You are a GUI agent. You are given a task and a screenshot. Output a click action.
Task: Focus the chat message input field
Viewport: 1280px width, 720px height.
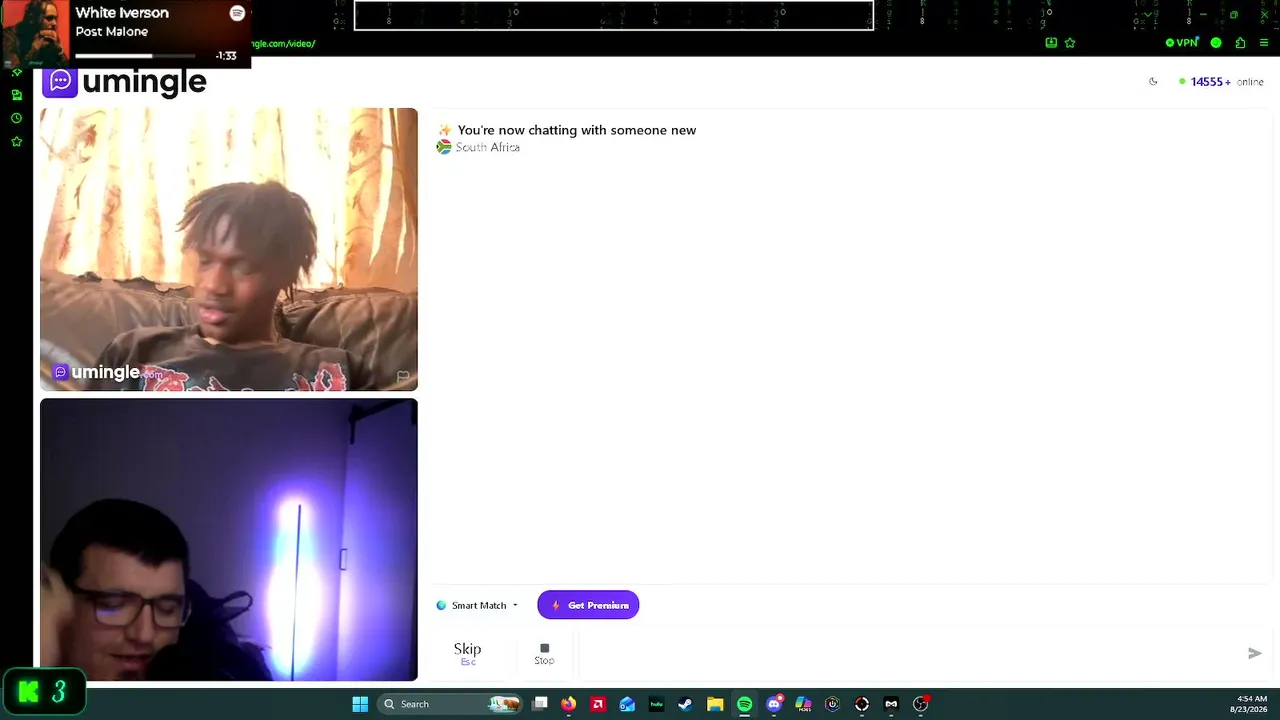pyautogui.click(x=910, y=653)
